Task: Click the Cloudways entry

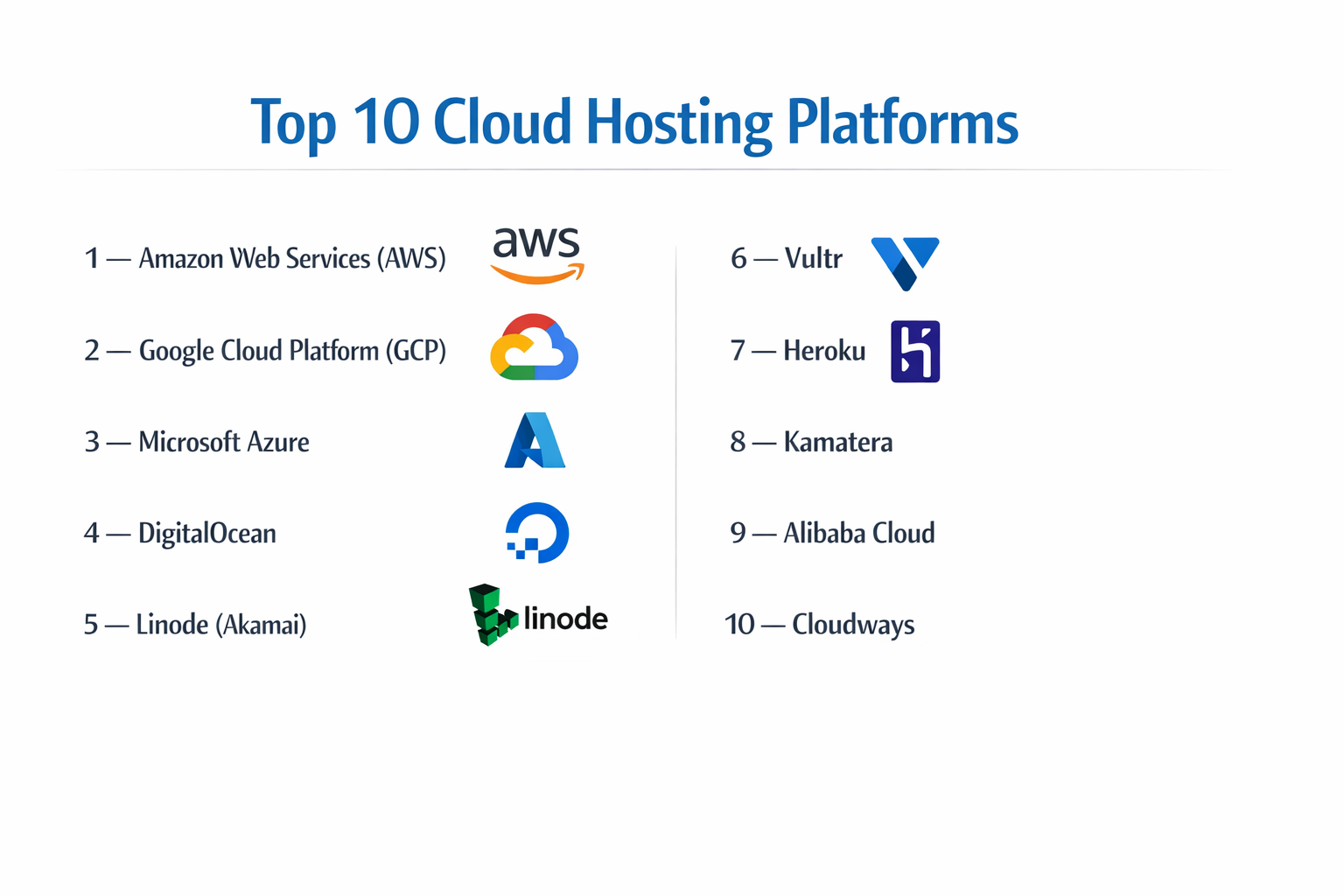Action: point(819,624)
